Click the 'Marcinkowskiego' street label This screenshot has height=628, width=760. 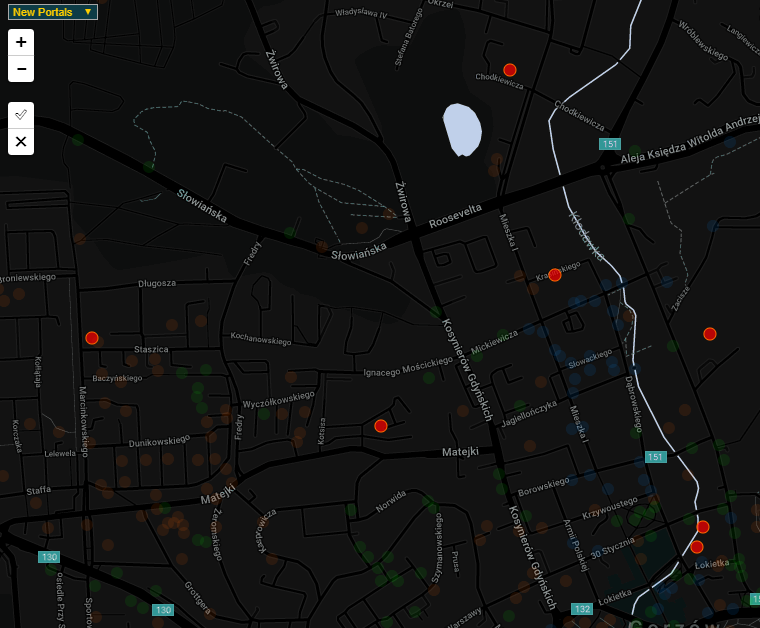click(x=83, y=422)
